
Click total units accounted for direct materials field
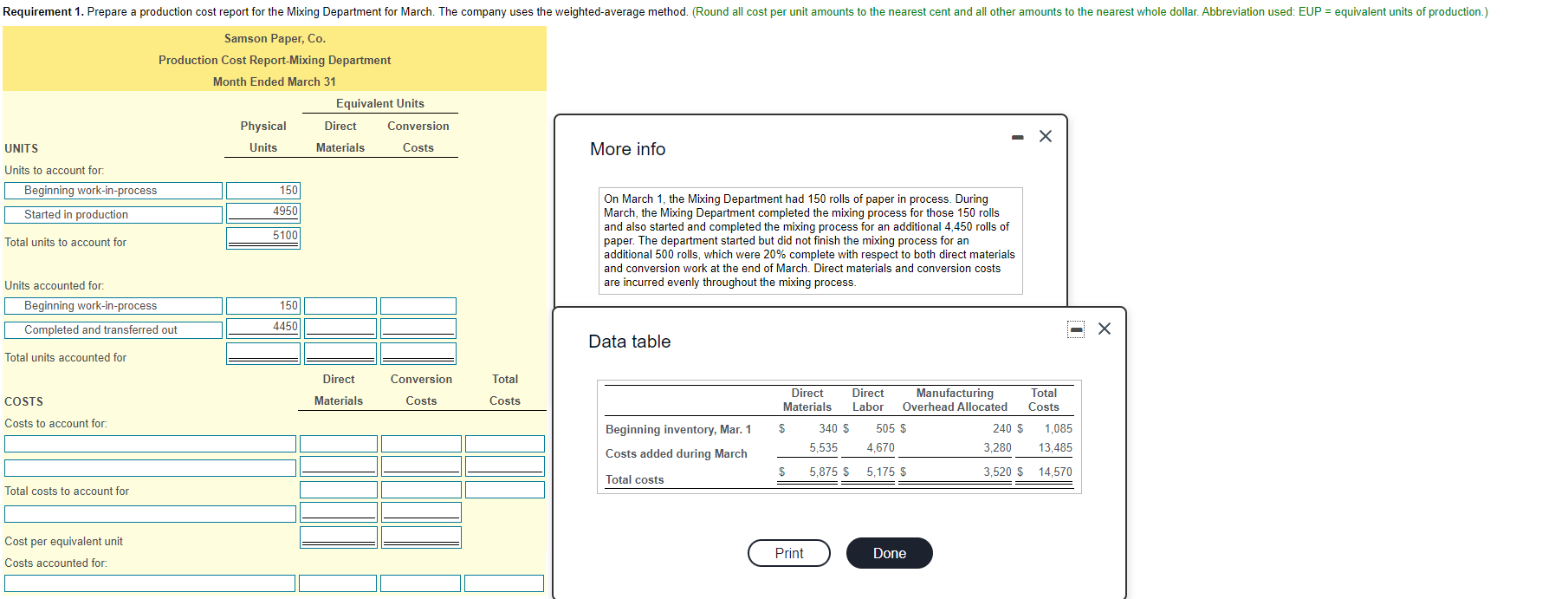(x=340, y=354)
